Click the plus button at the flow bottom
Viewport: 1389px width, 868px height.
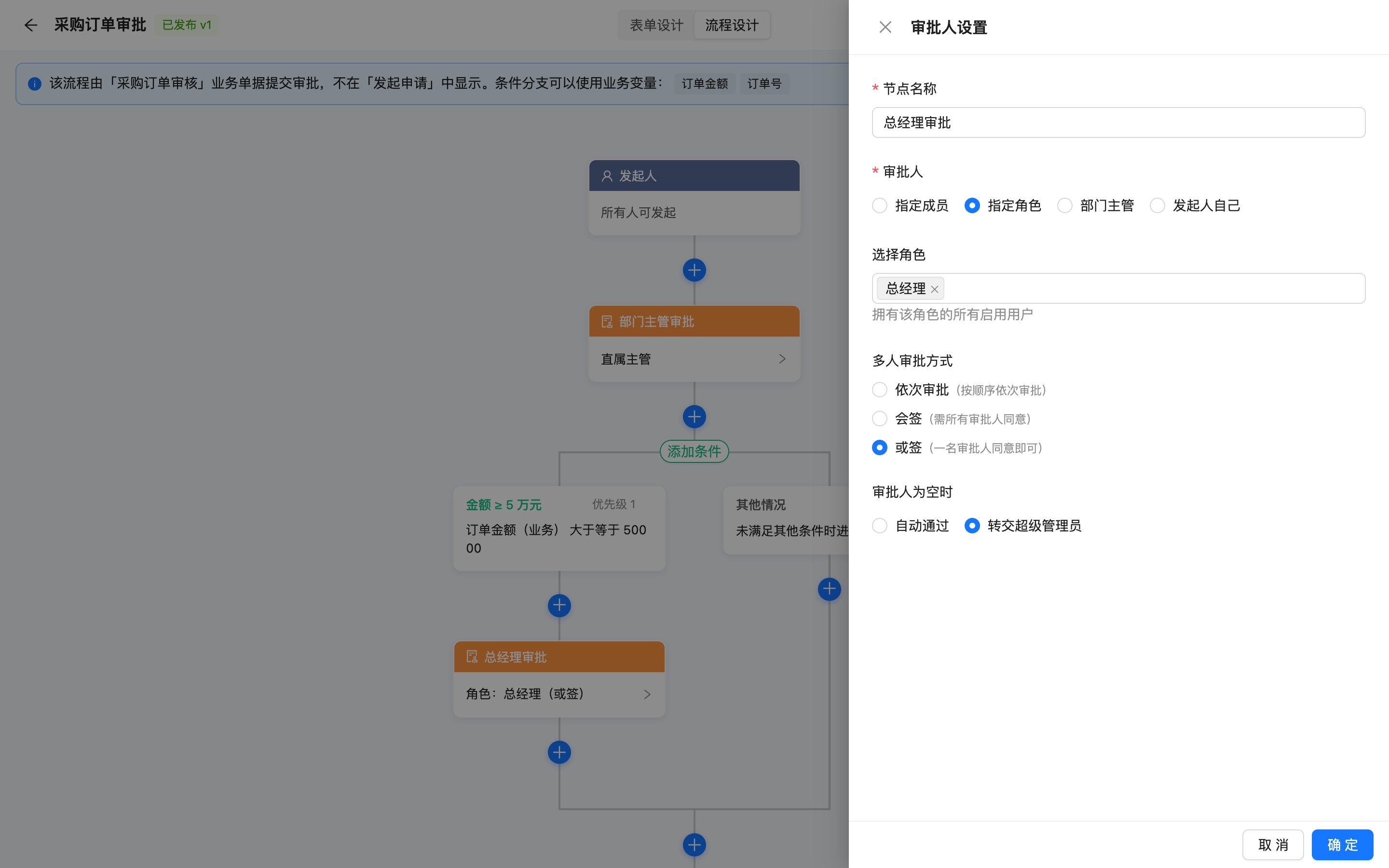coord(694,845)
